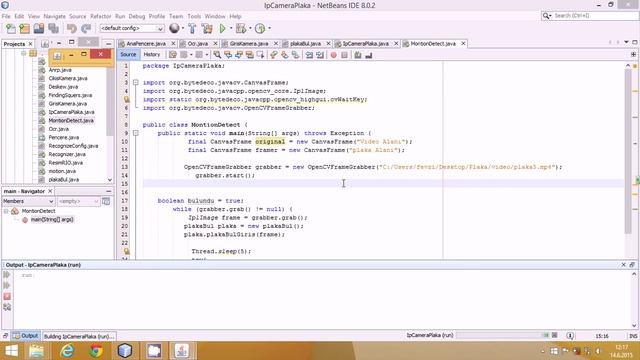This screenshot has width=640, height=360.
Task: Collapse the import block fold on line 3
Action: [136, 82]
